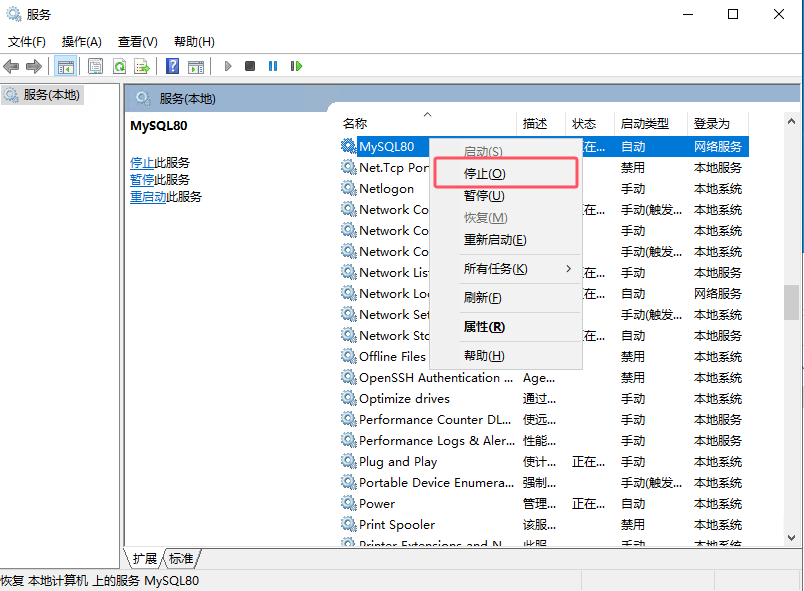804x591 pixels.
Task: Click the Stop Service toolbar icon
Action: tap(250, 66)
